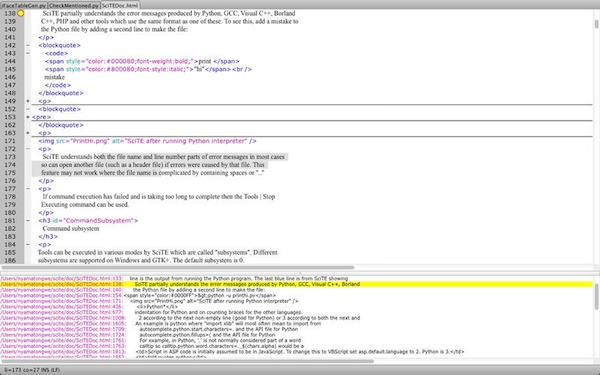
Task: Click line number 144 in the margin
Action: tap(10, 61)
